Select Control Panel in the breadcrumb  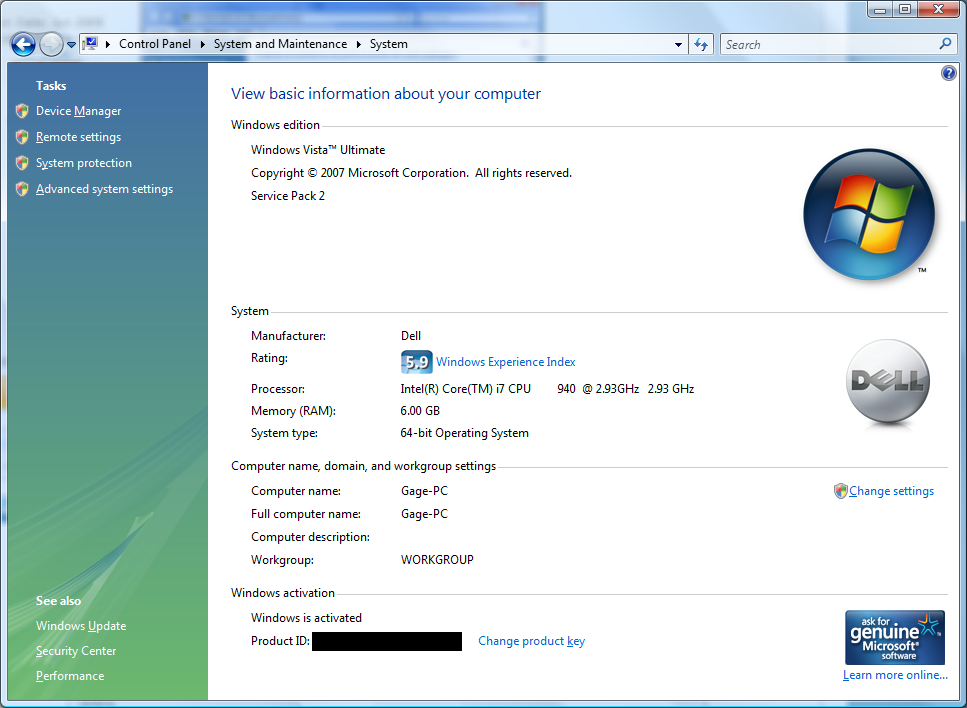click(155, 44)
